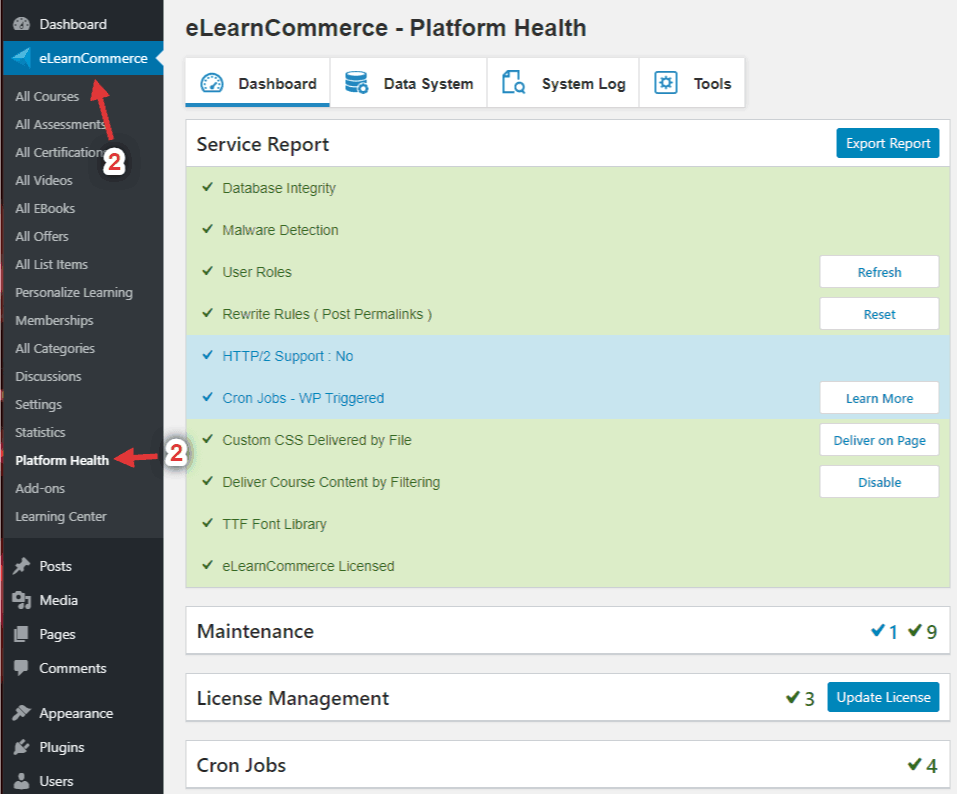Click the database icon on Data System tab
957x794 pixels.
[356, 83]
